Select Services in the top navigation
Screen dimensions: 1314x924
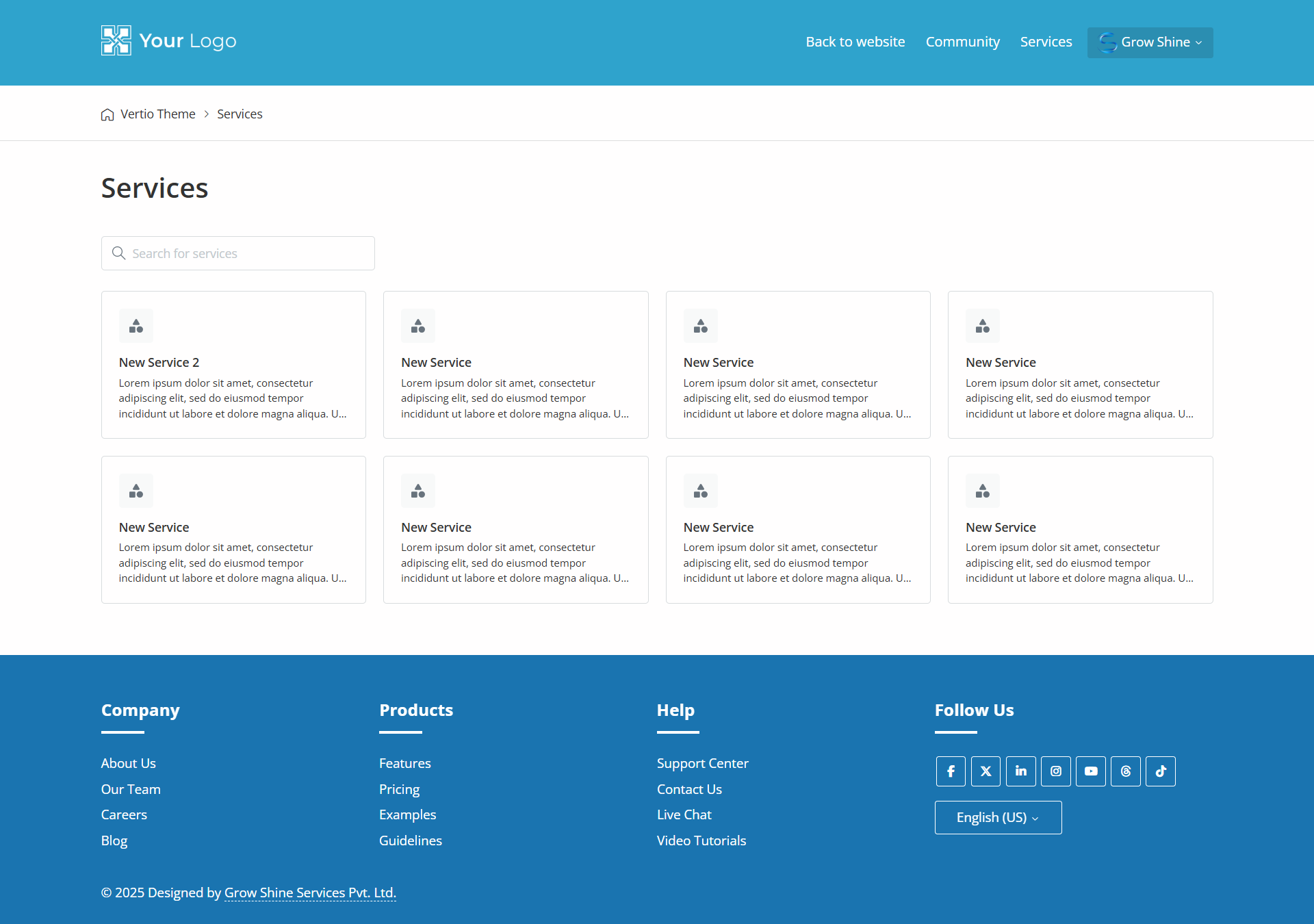coord(1046,42)
